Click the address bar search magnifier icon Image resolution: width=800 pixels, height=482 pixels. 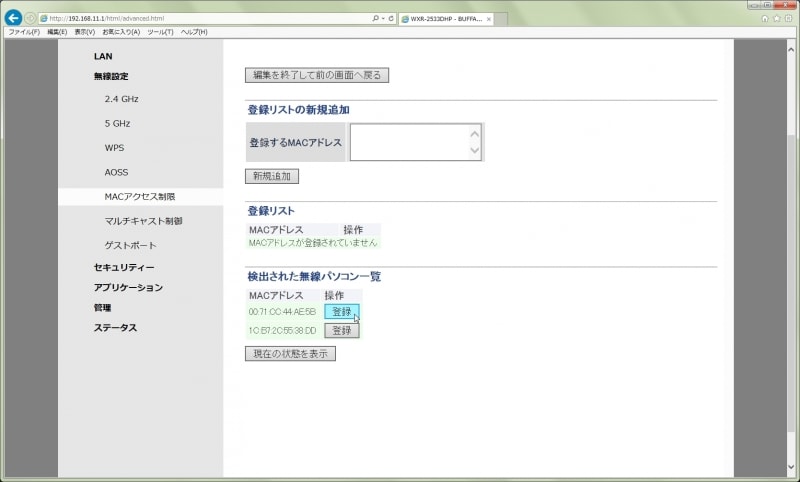coord(375,19)
